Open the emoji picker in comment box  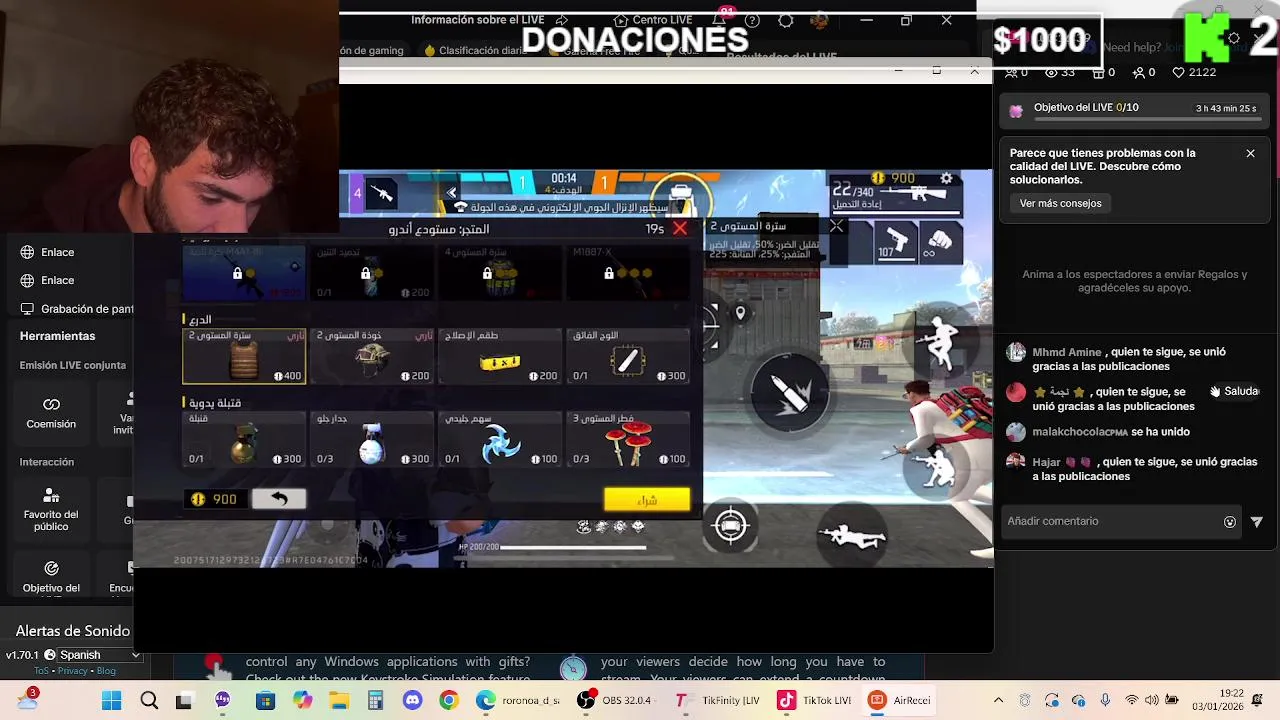[1230, 521]
